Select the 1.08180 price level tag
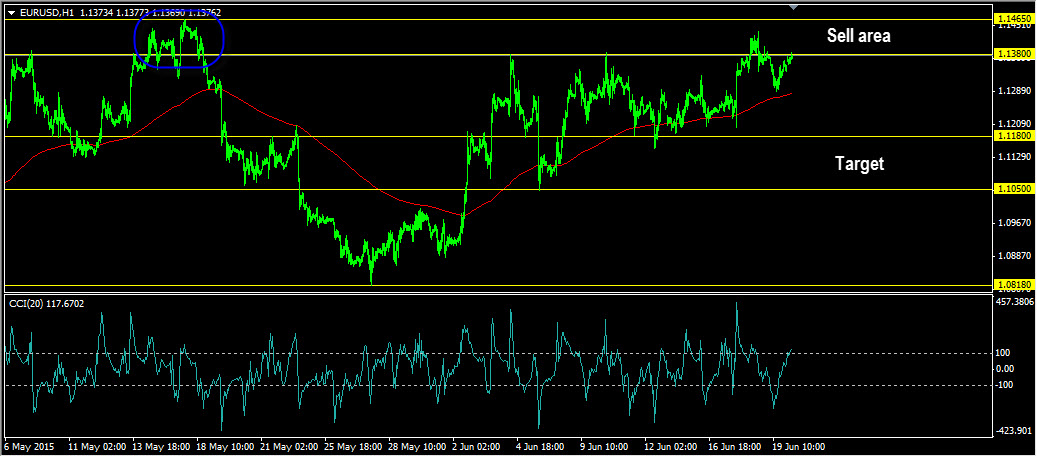Image resolution: width=1037 pixels, height=457 pixels. [1014, 284]
